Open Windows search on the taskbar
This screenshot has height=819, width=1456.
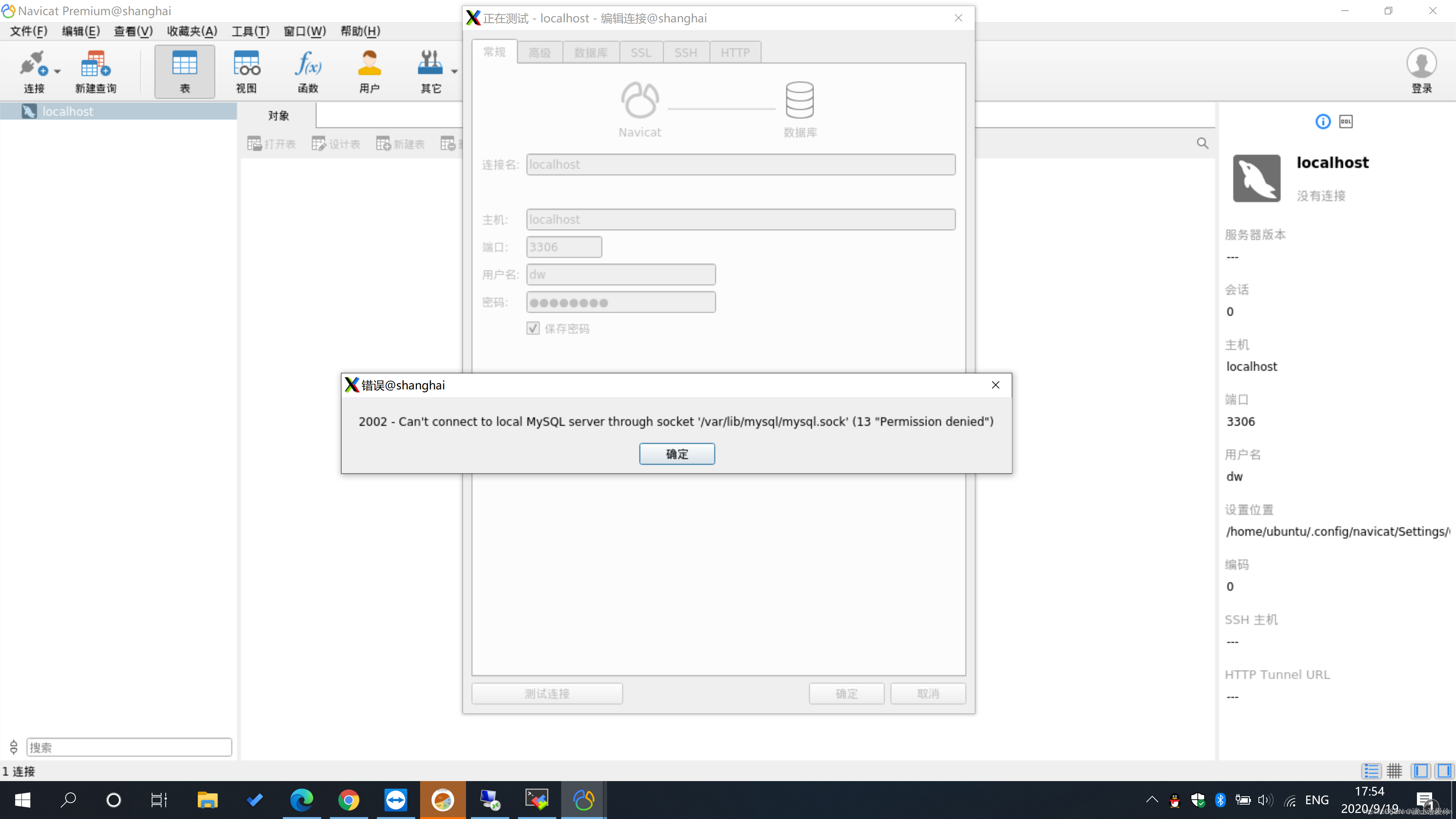(x=68, y=800)
